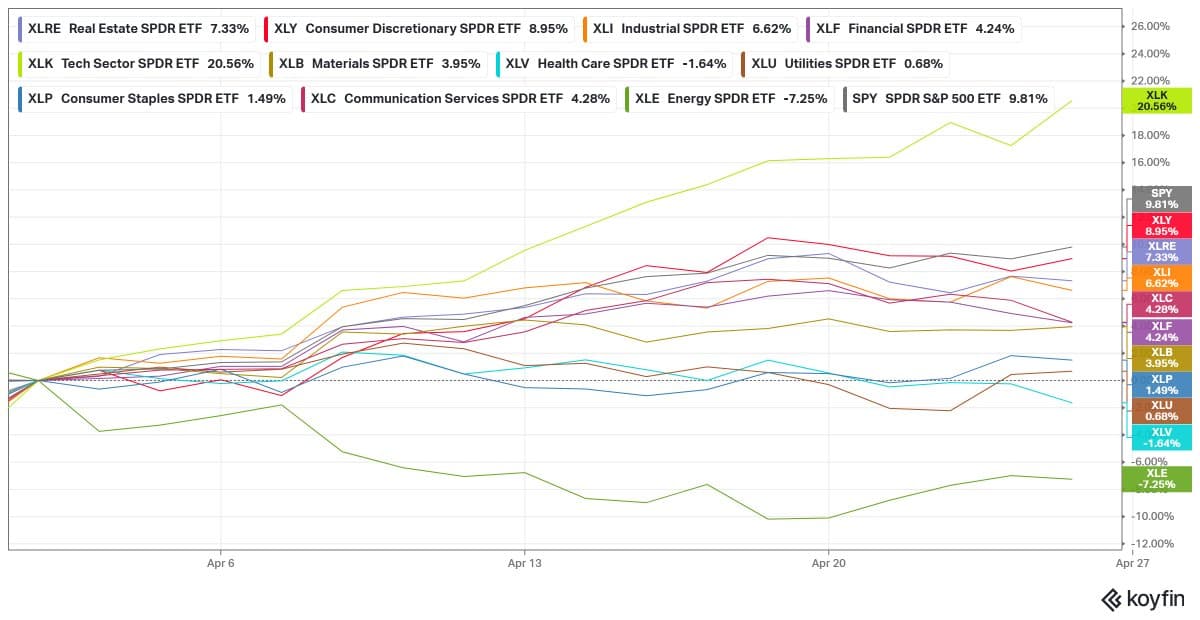Click the XLC Communication Services legend entry
This screenshot has height=620, width=1200.
coord(460,98)
